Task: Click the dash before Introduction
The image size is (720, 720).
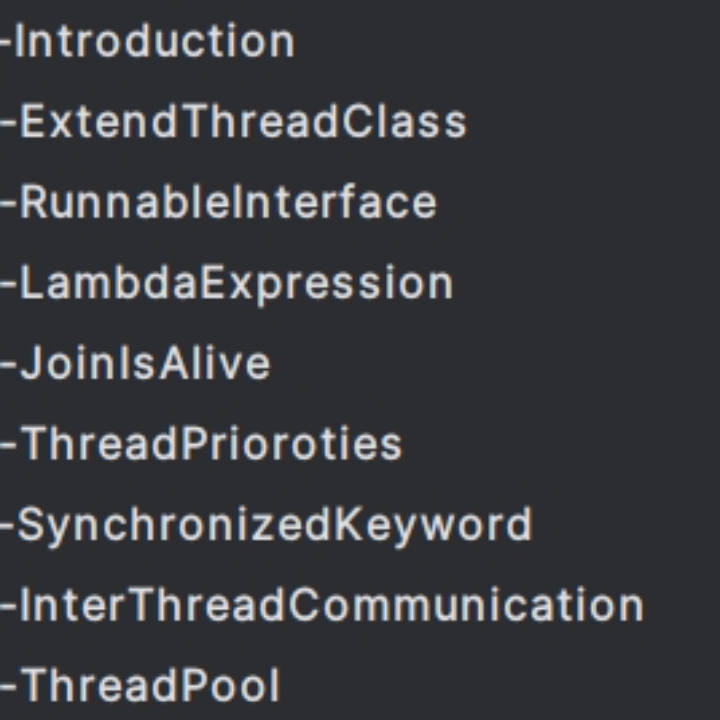Action: coord(6,44)
